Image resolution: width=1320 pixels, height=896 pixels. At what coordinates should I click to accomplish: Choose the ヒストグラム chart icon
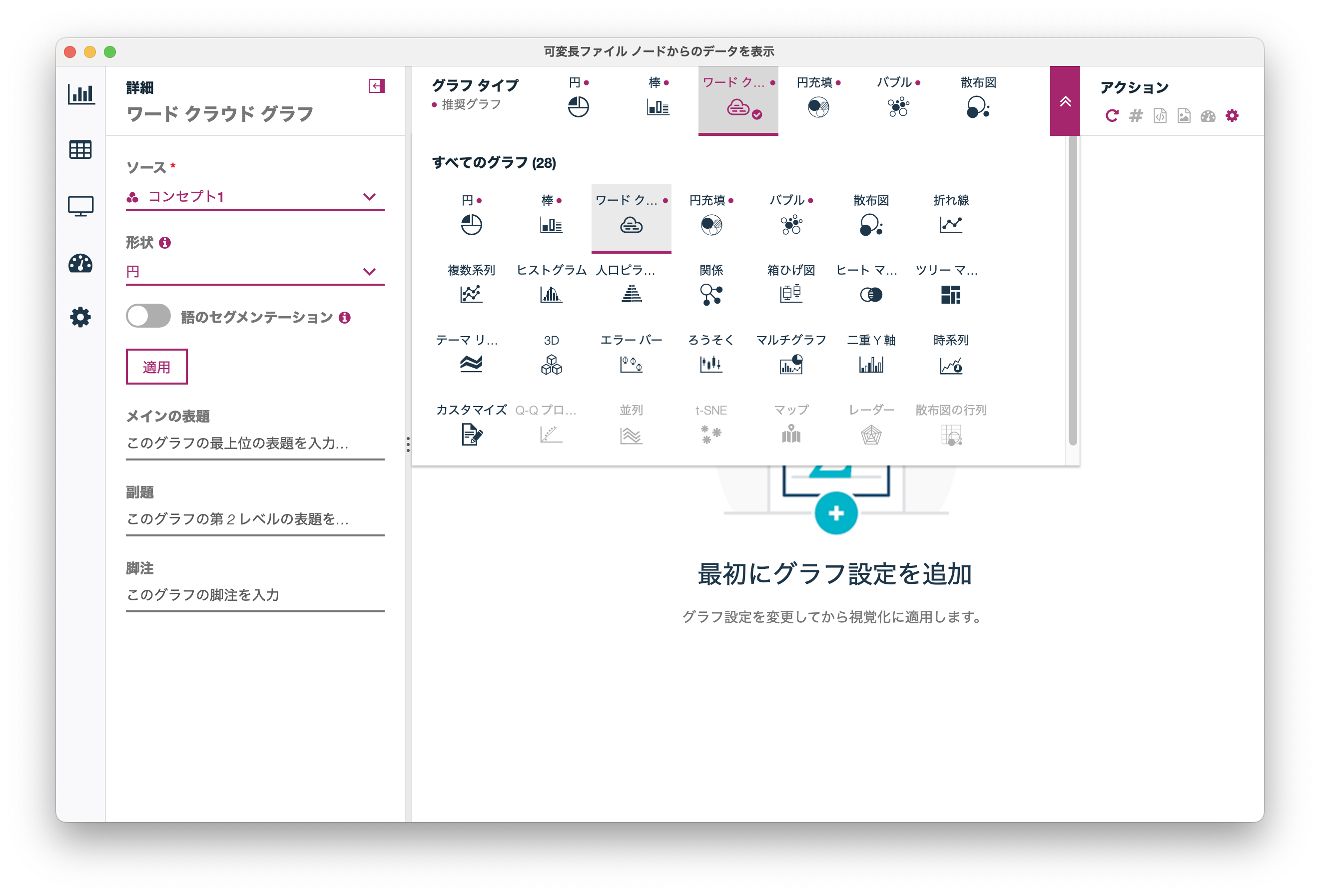point(551,295)
